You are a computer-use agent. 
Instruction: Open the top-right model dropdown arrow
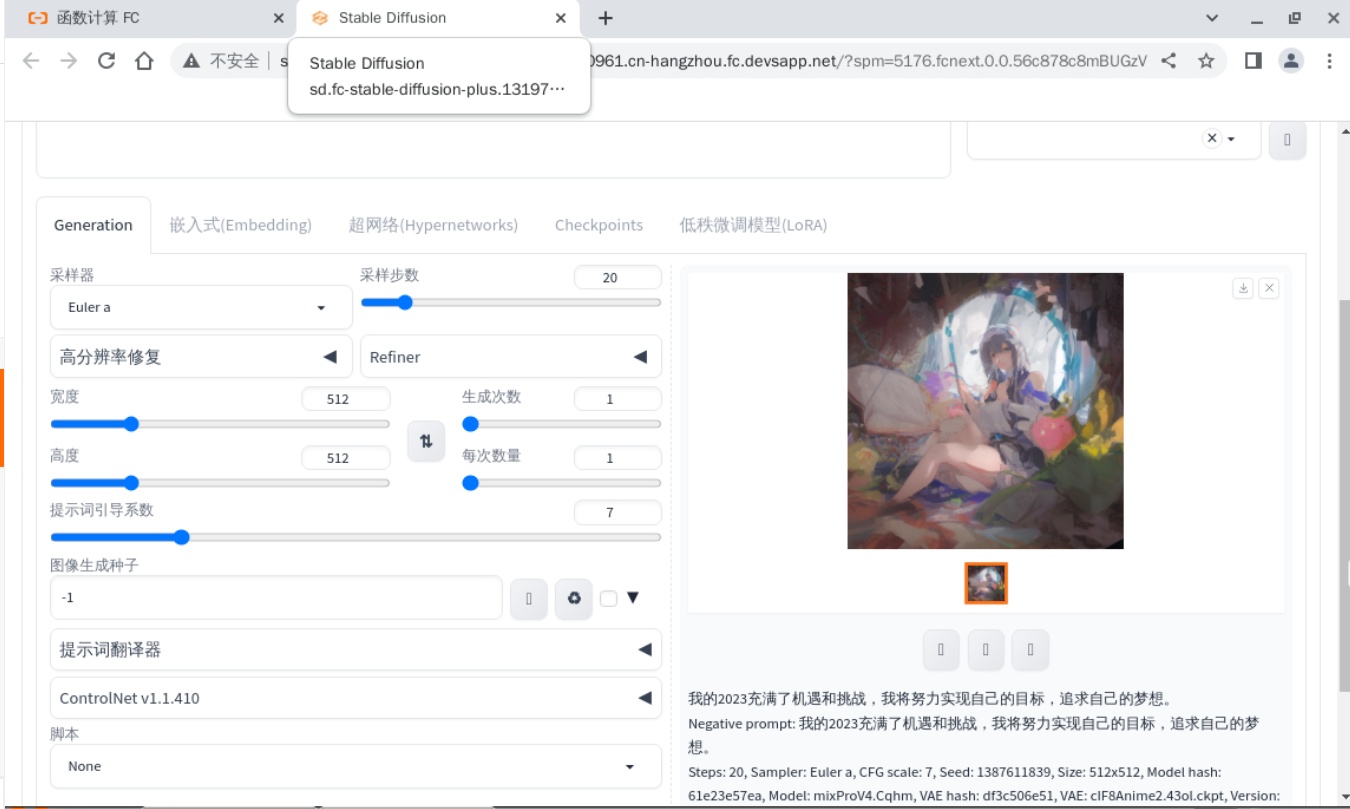1232,139
